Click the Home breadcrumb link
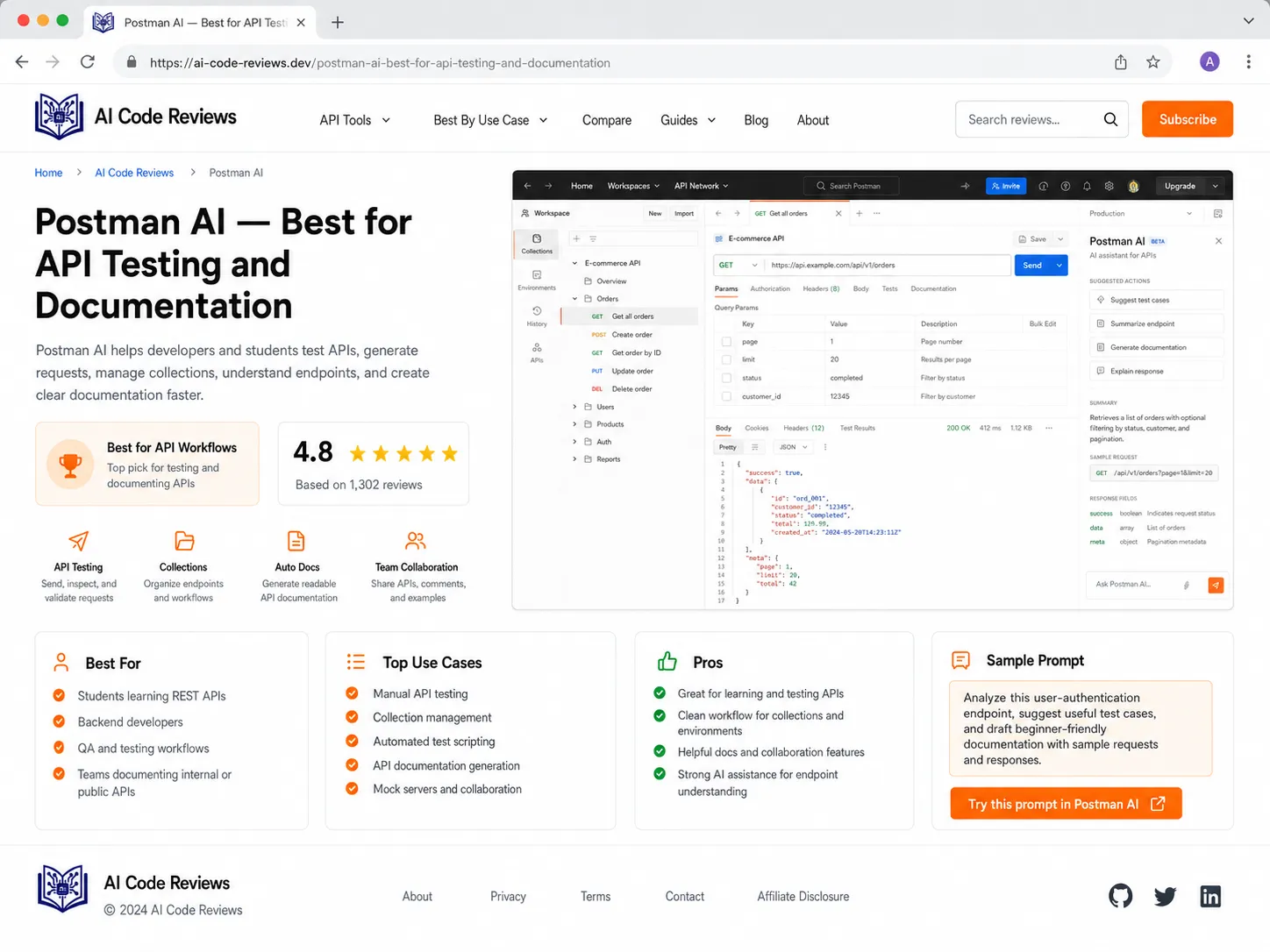 (48, 173)
